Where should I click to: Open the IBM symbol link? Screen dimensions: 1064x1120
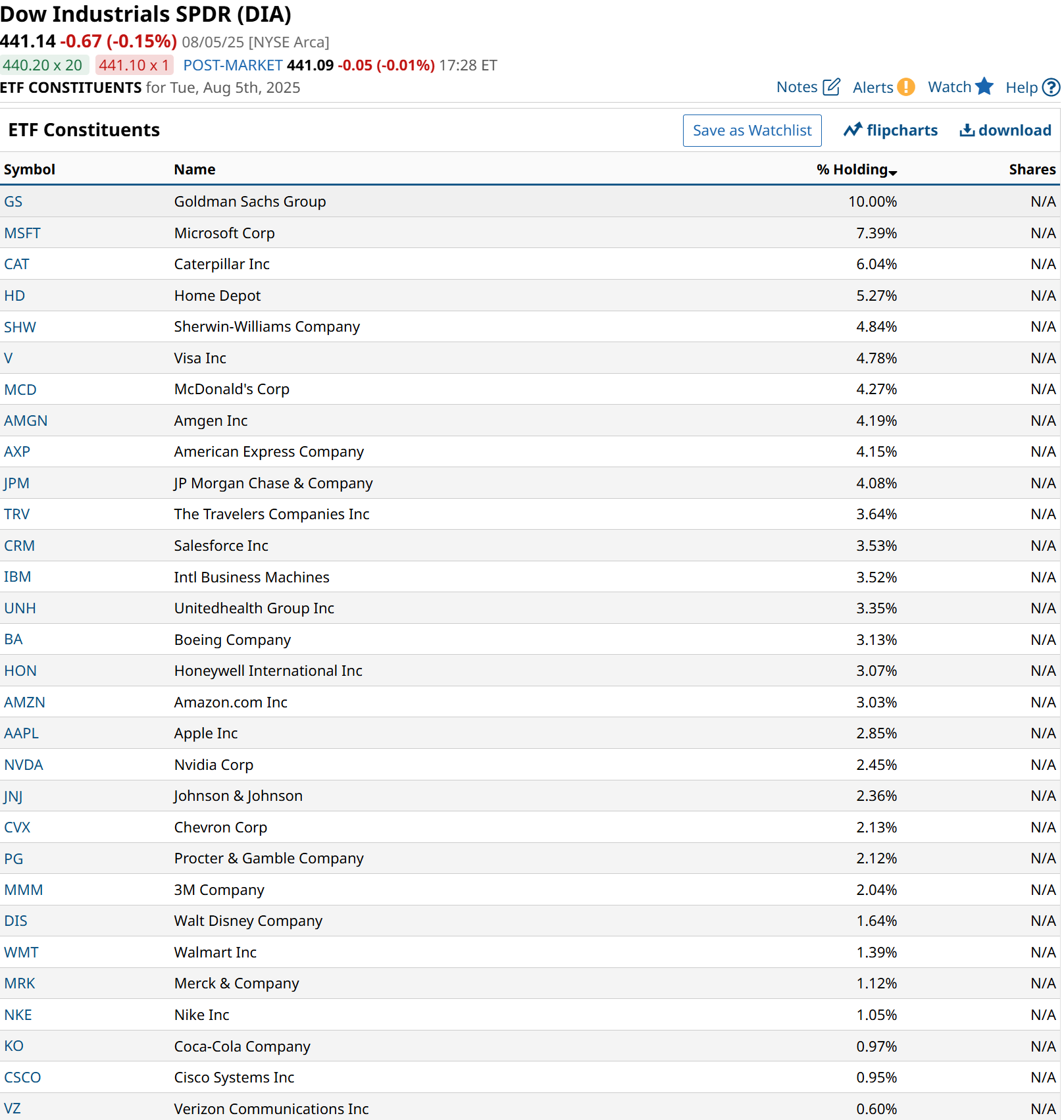click(18, 577)
